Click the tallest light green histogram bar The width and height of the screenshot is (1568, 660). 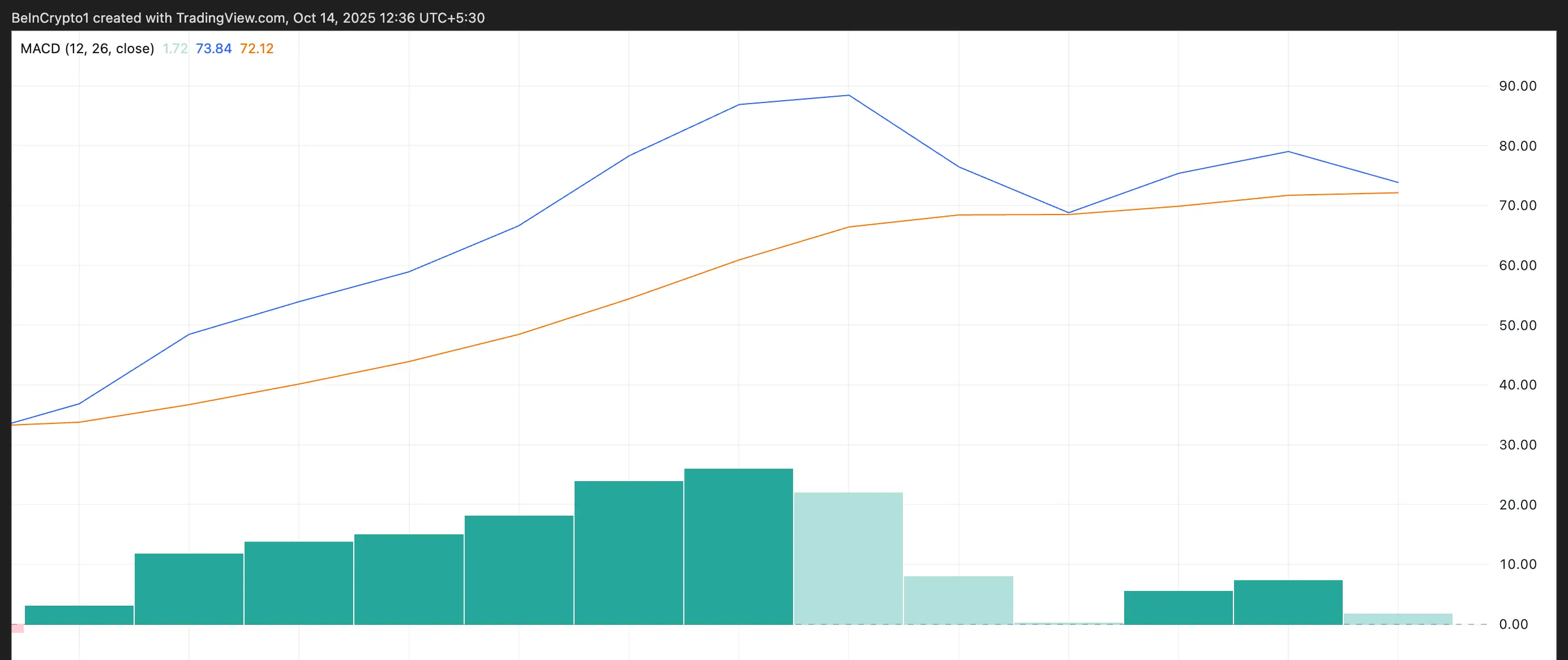click(x=848, y=558)
